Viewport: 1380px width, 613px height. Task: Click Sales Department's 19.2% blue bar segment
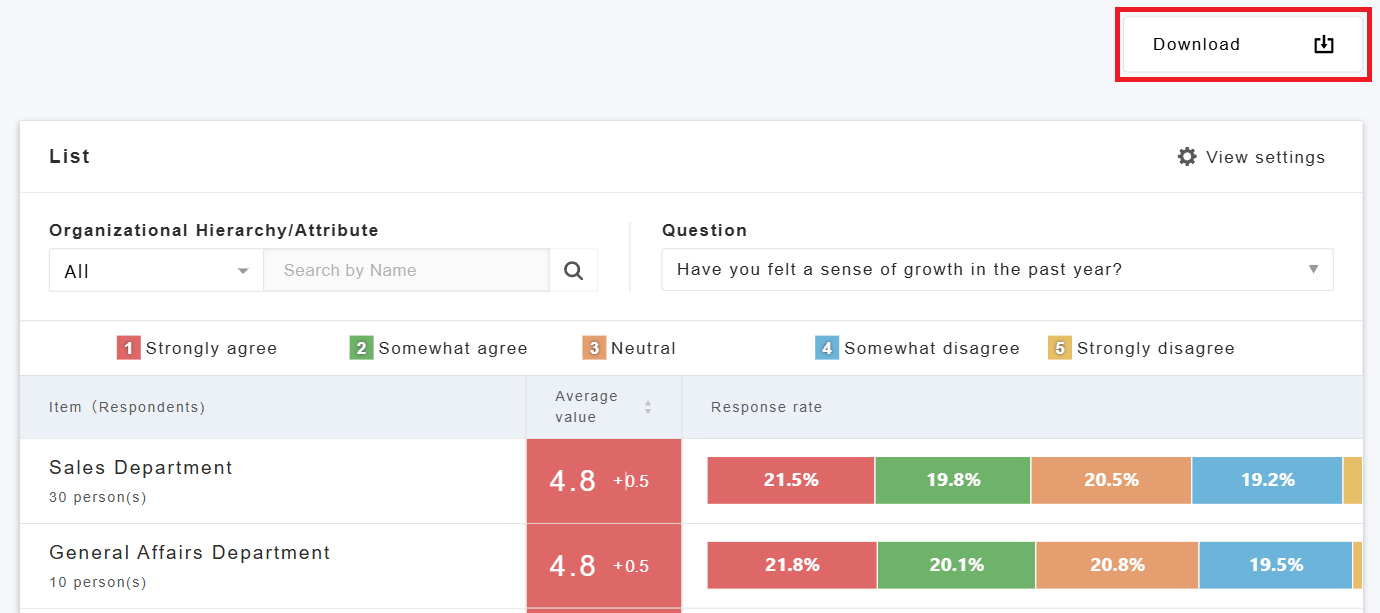point(1267,480)
